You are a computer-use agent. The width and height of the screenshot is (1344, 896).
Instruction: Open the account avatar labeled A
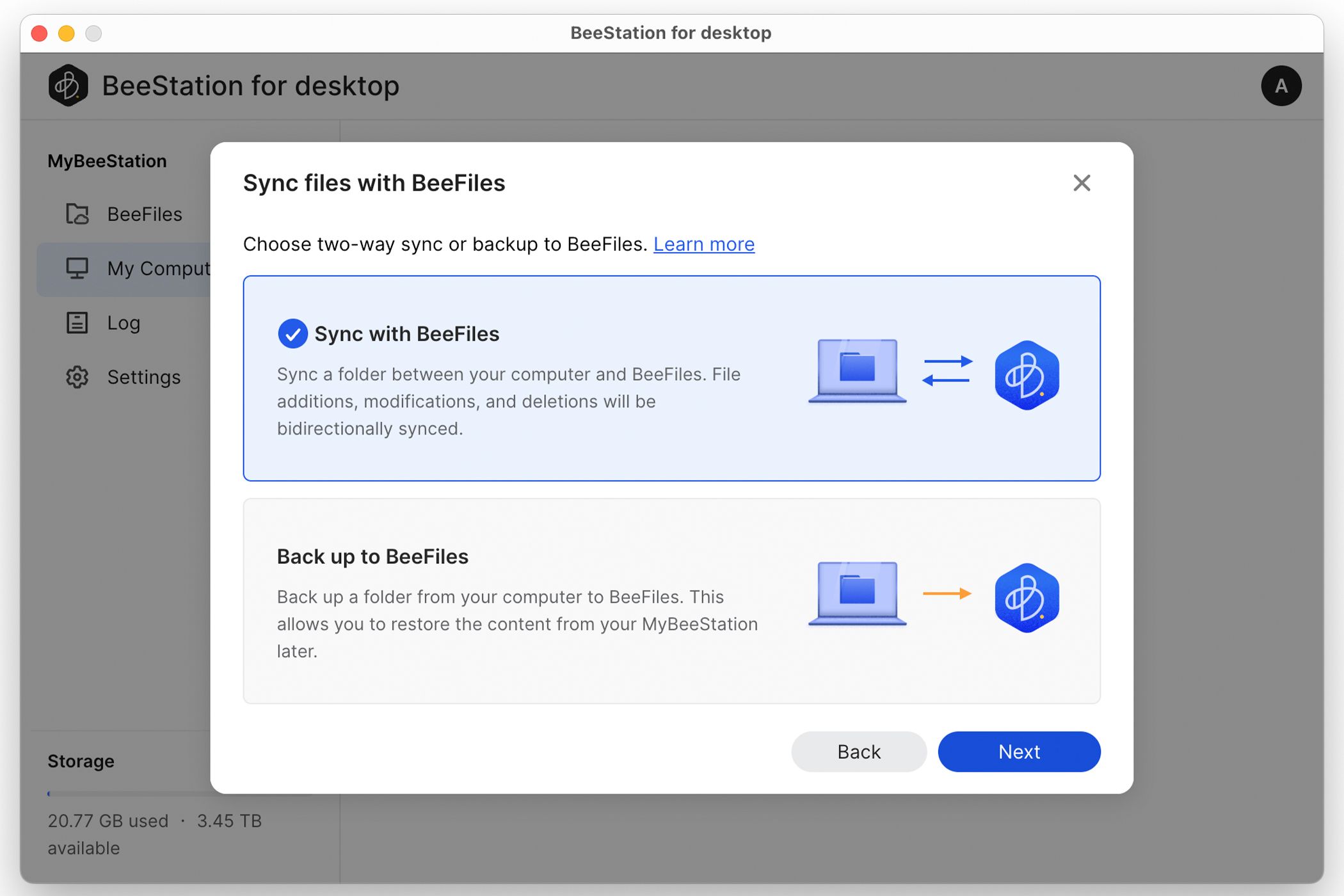(1281, 86)
